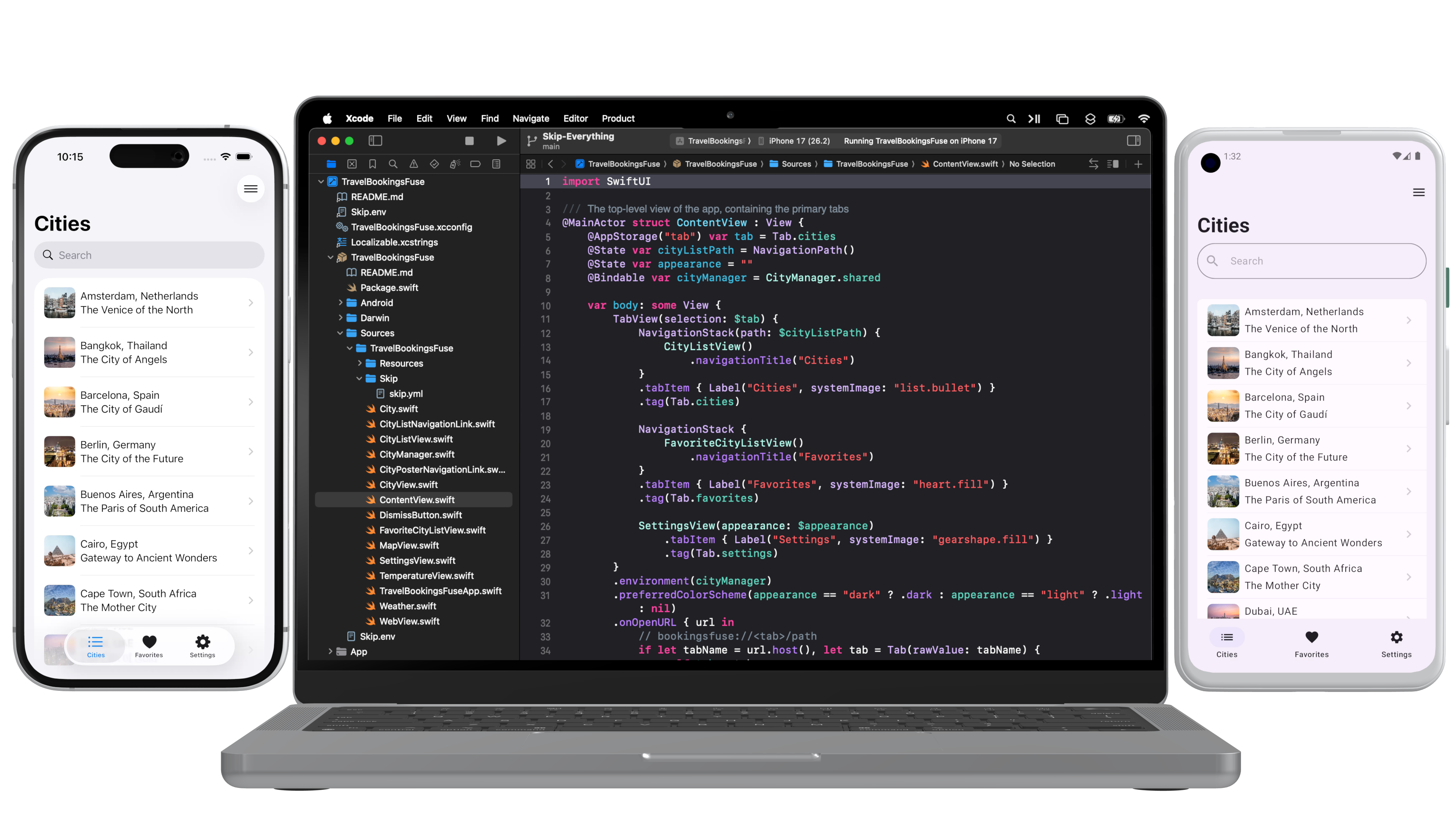1456x819 pixels.
Task: Toggle the left navigator sidebar panel
Action: tap(375, 141)
